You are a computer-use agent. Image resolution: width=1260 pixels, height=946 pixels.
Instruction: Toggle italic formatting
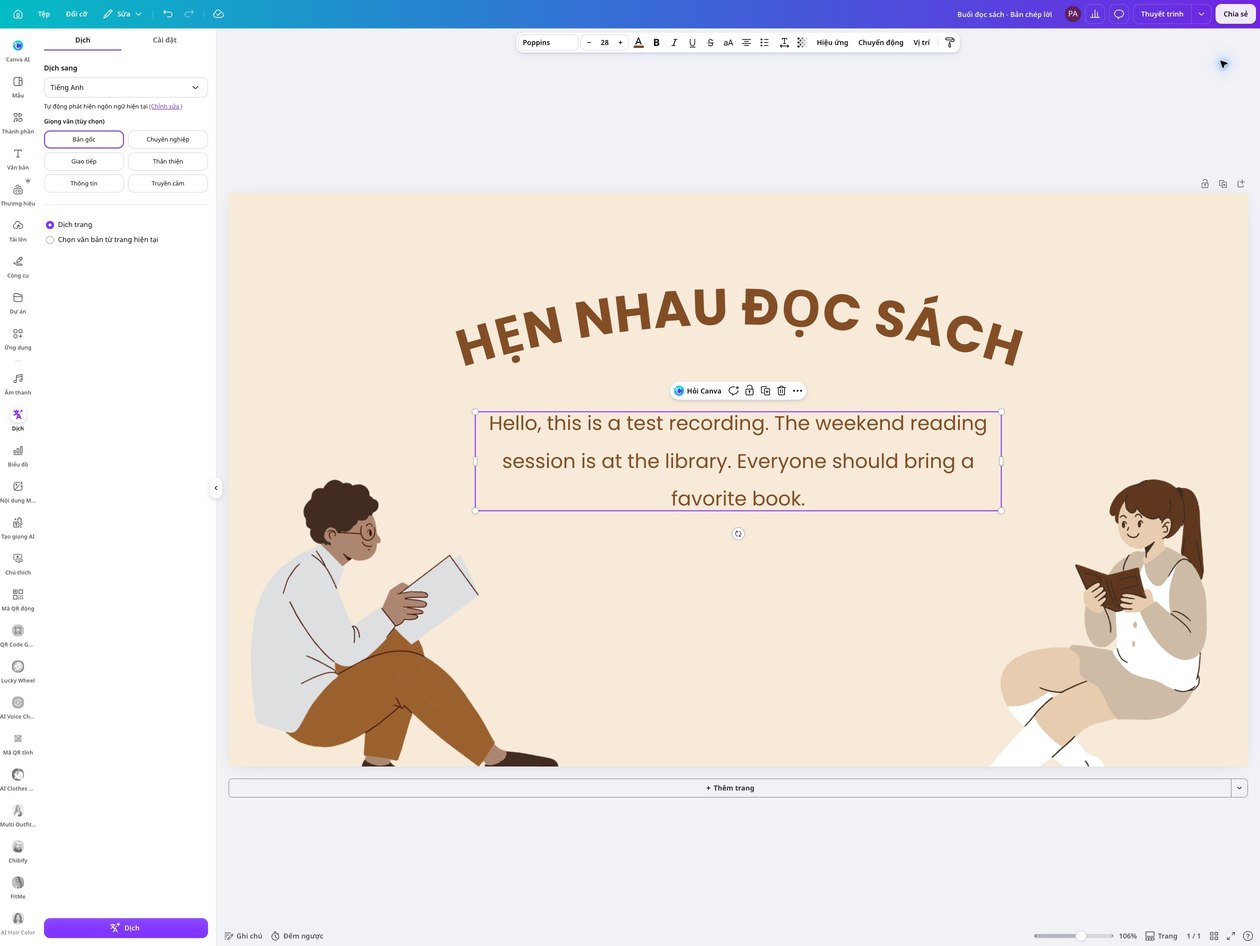click(674, 43)
